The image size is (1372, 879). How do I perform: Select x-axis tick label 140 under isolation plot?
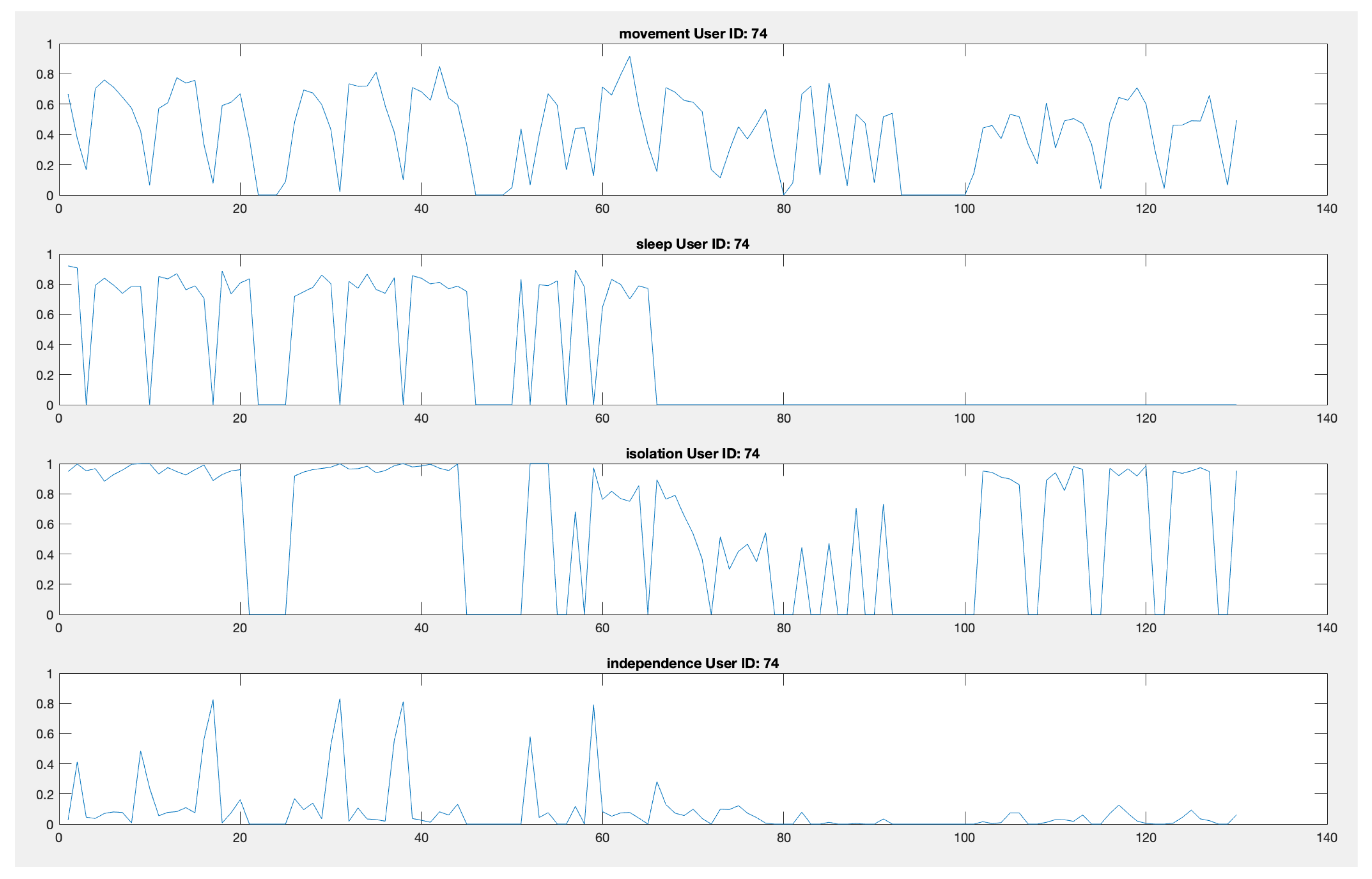[x=1327, y=628]
